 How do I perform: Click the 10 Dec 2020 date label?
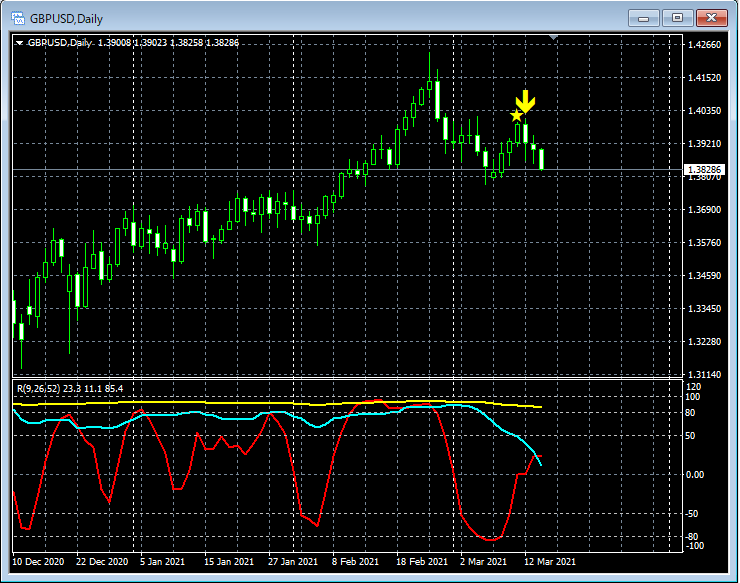pyautogui.click(x=38, y=562)
